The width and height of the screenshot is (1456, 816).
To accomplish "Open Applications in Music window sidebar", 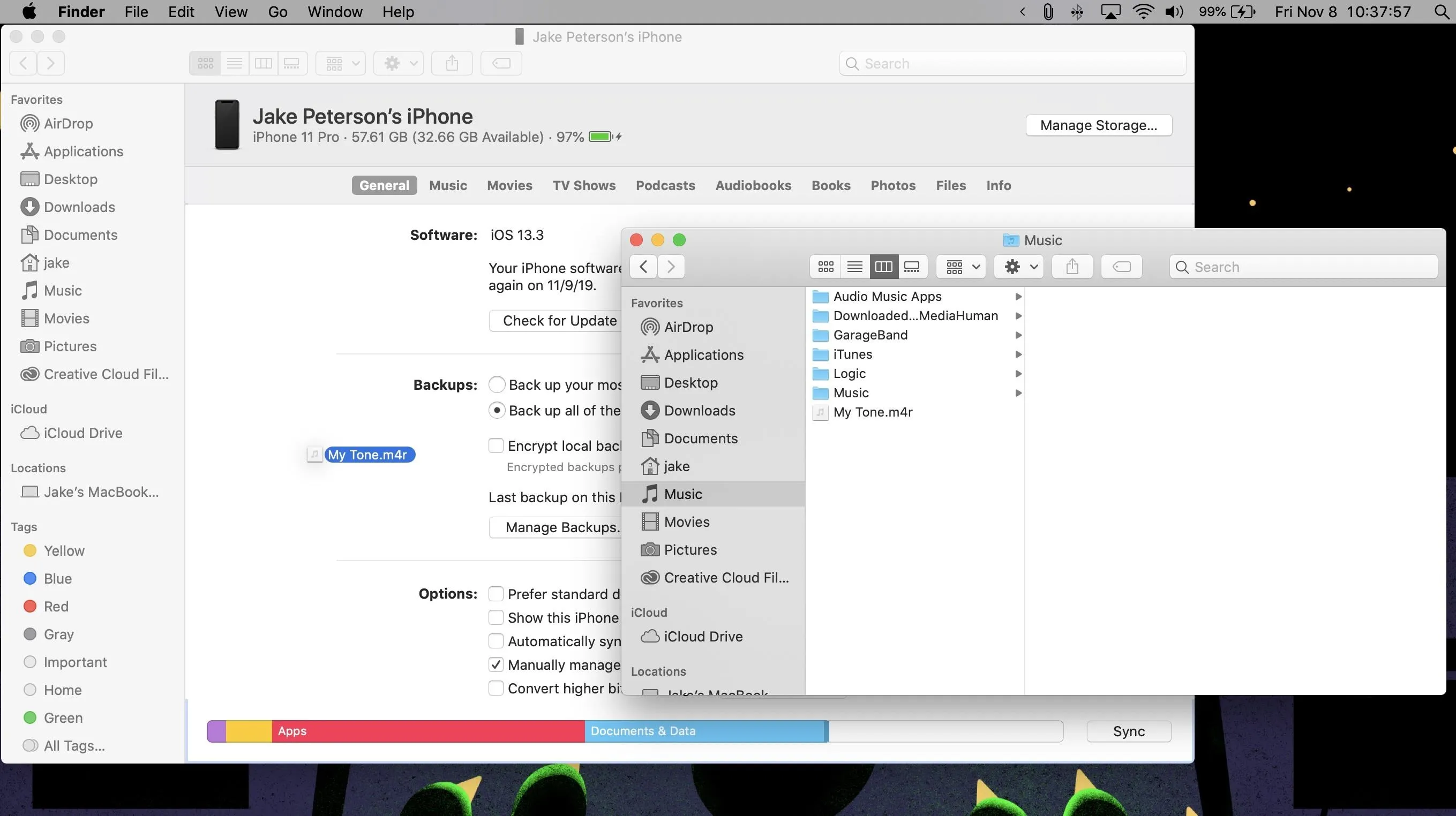I will pos(693,355).
